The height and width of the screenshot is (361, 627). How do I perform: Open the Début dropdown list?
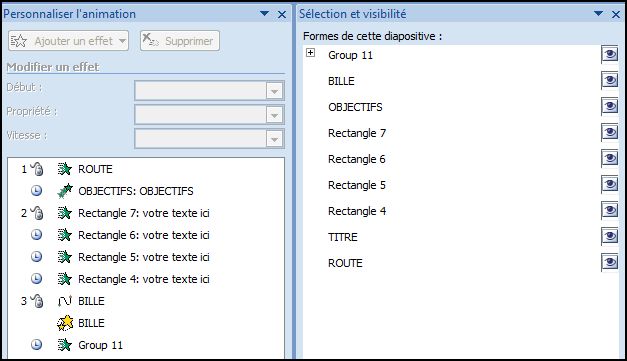(274, 91)
